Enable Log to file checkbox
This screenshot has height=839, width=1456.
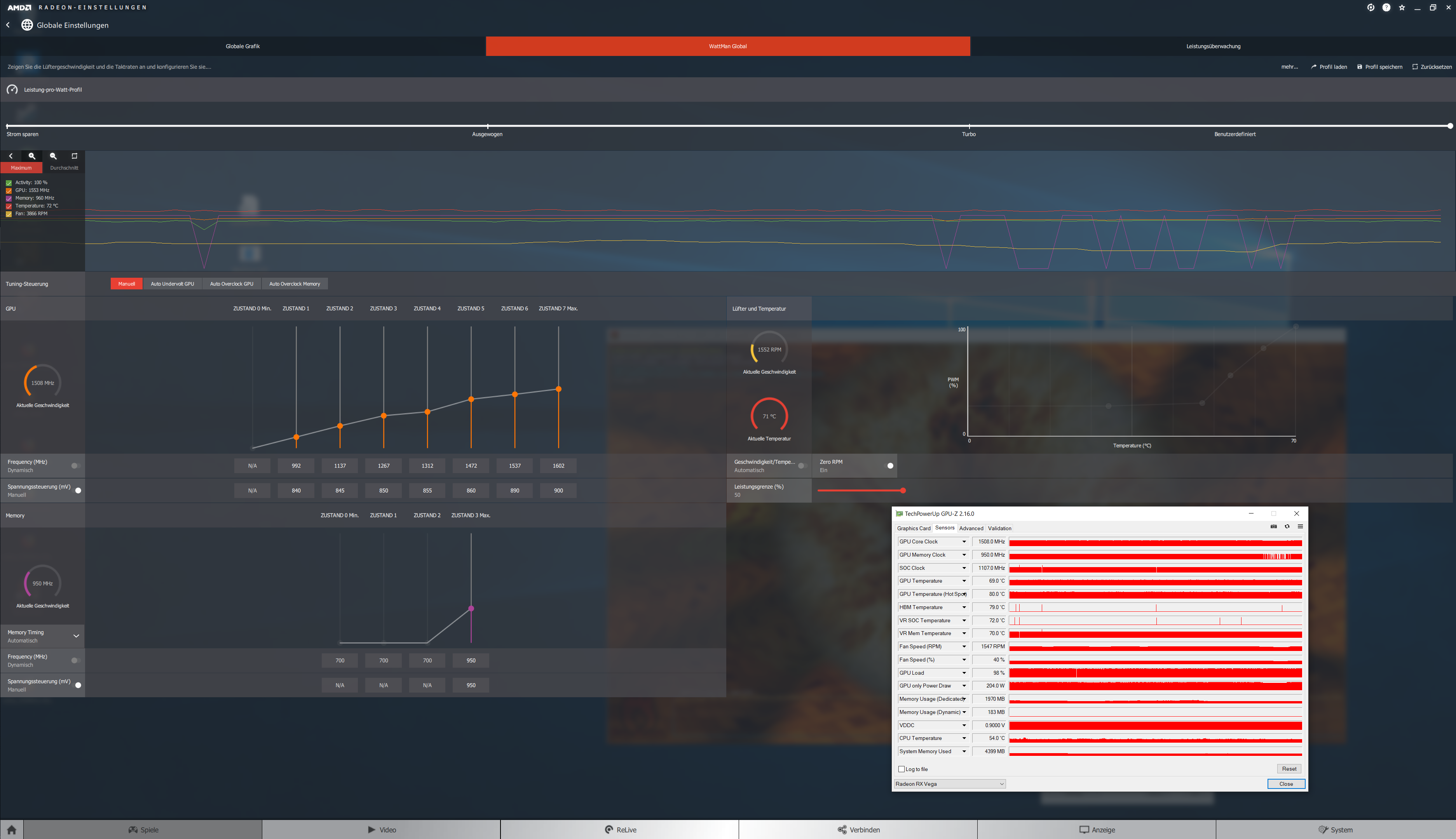tap(901, 769)
